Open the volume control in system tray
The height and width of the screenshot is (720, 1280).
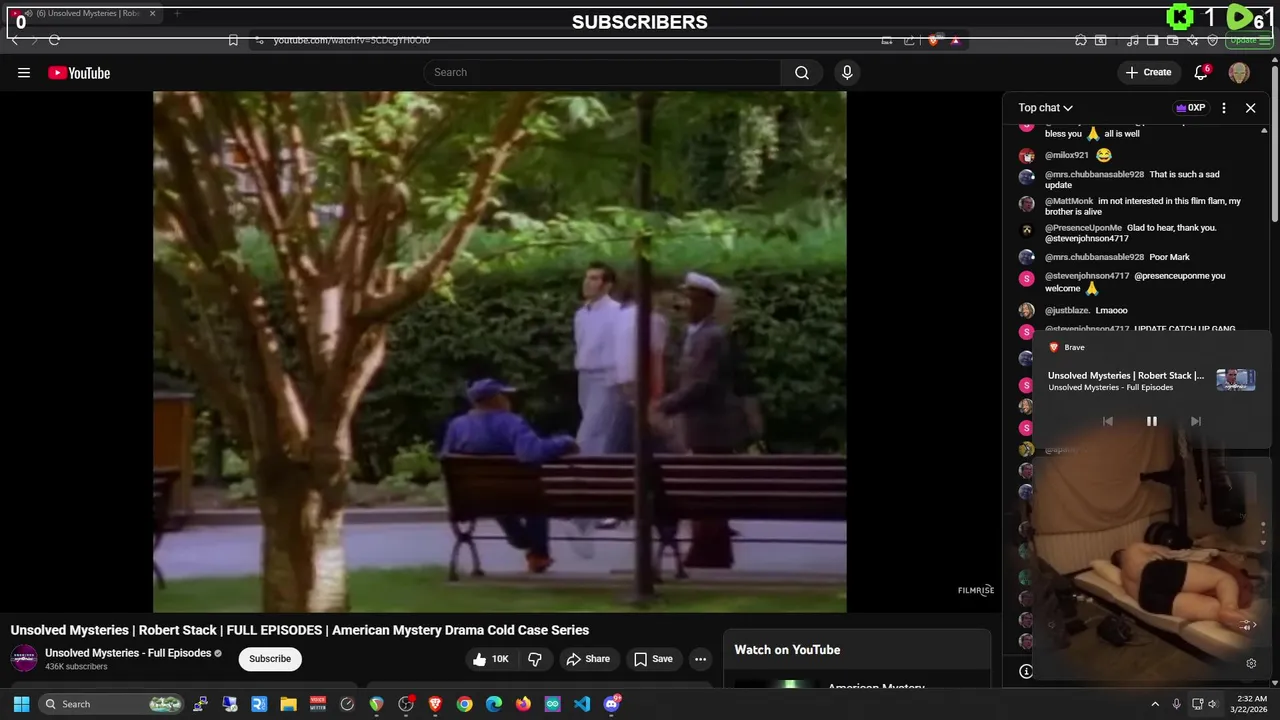1213,704
